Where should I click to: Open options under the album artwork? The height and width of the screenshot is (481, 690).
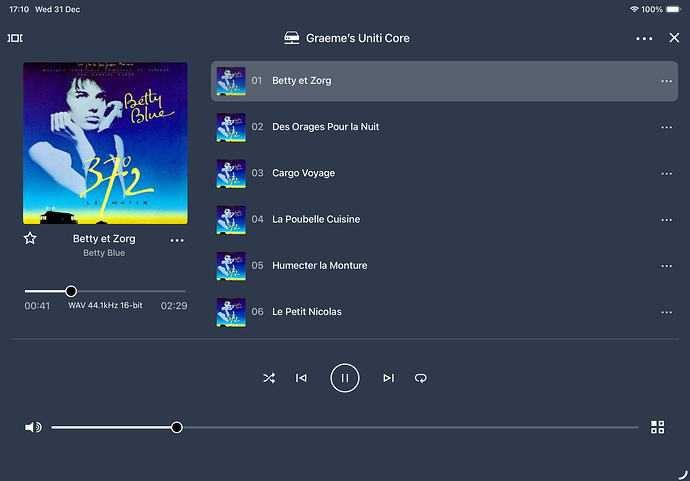[x=177, y=240]
